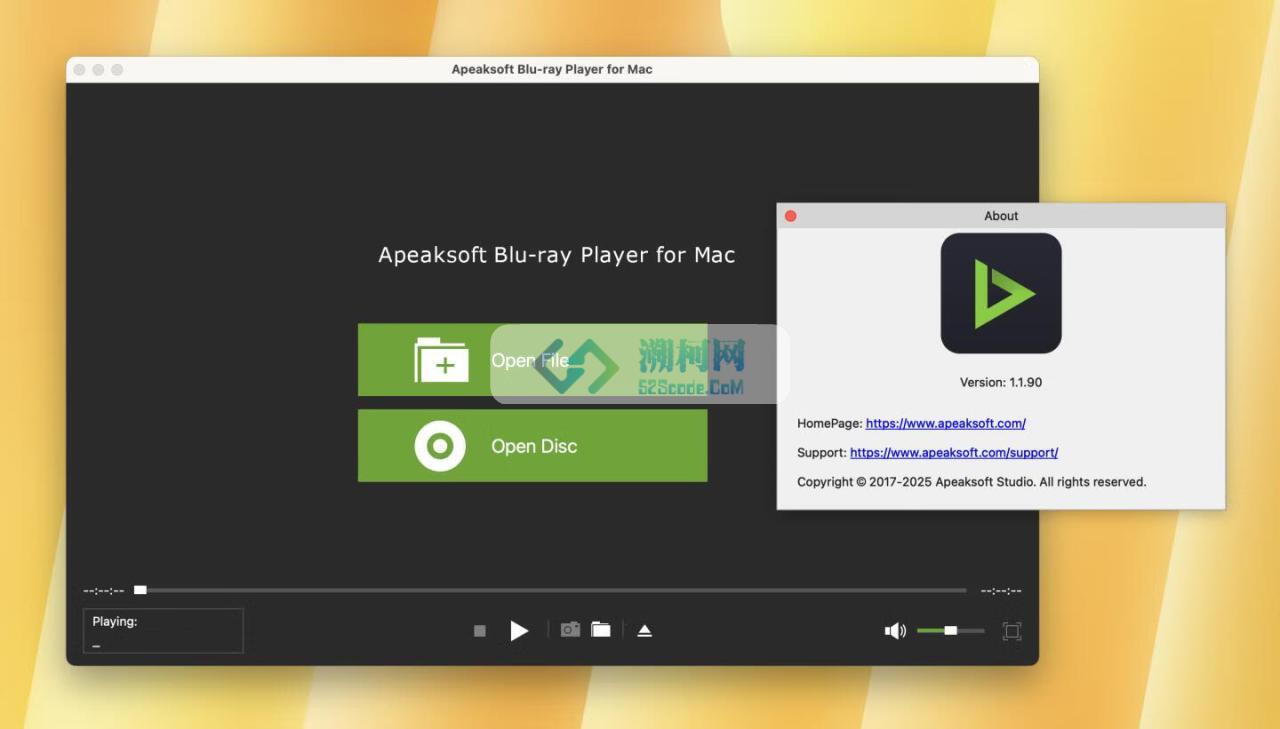Click the disc icon on Open Disc
The image size is (1280, 729).
[x=440, y=446]
